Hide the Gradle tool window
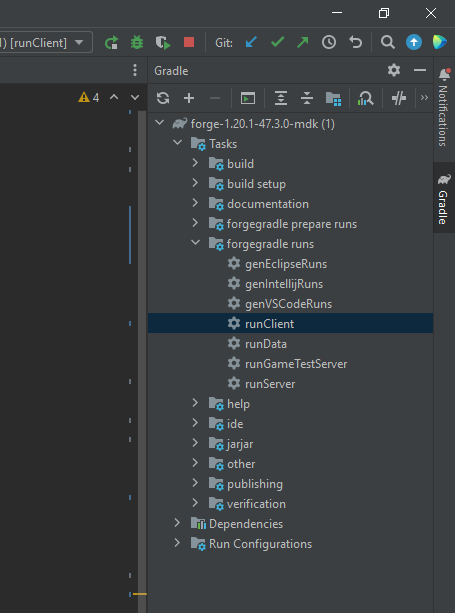455x613 pixels. tap(420, 70)
